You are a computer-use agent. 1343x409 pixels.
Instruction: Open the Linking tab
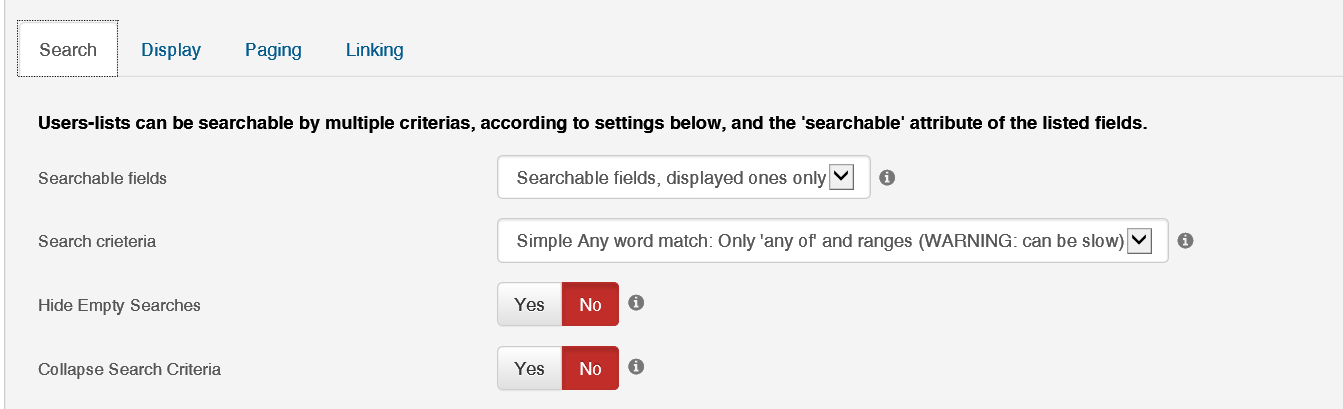pos(375,49)
